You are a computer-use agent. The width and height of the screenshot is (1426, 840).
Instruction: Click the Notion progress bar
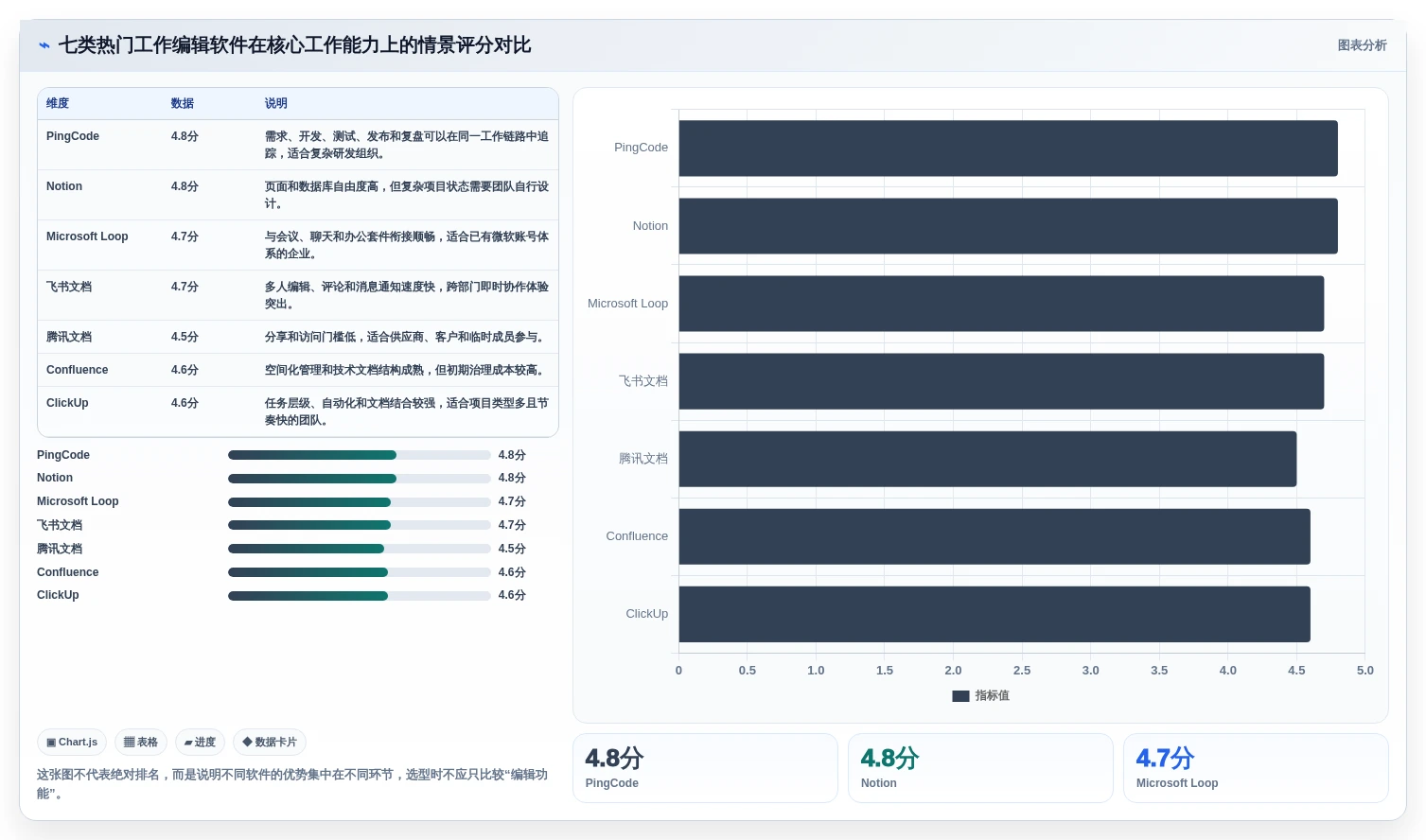[360, 479]
